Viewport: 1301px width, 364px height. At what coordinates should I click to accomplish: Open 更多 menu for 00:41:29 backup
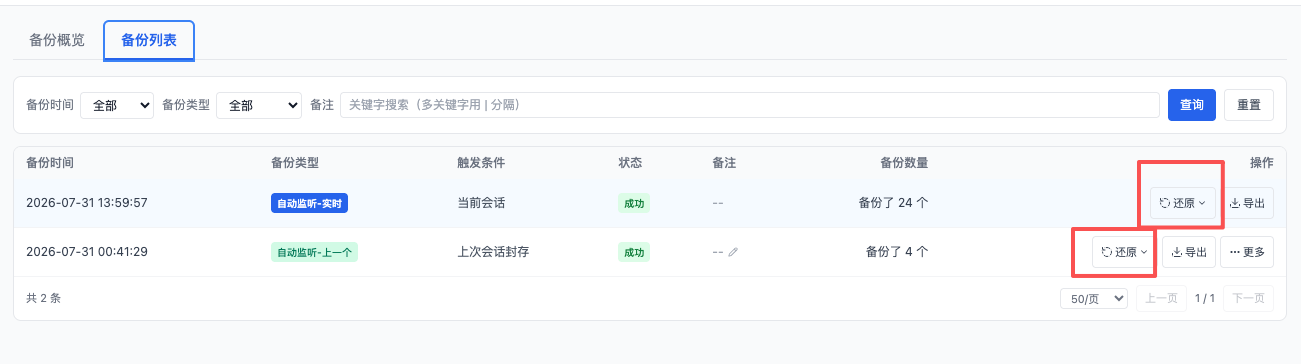click(x=1247, y=252)
